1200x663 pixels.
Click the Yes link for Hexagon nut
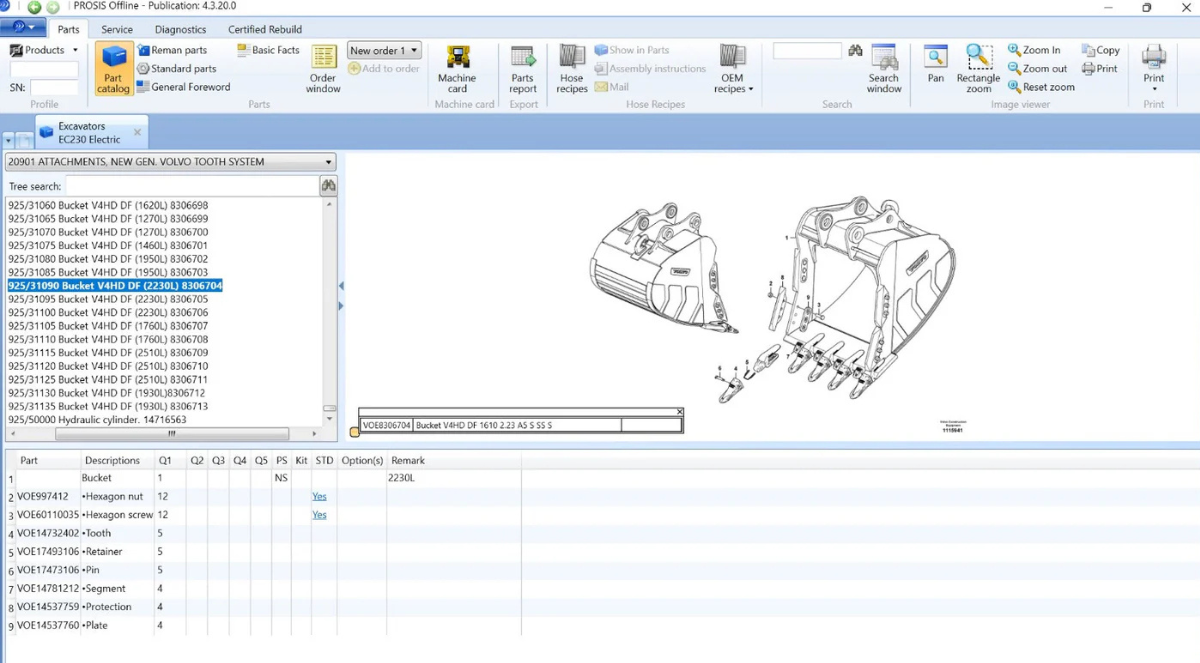(x=319, y=496)
